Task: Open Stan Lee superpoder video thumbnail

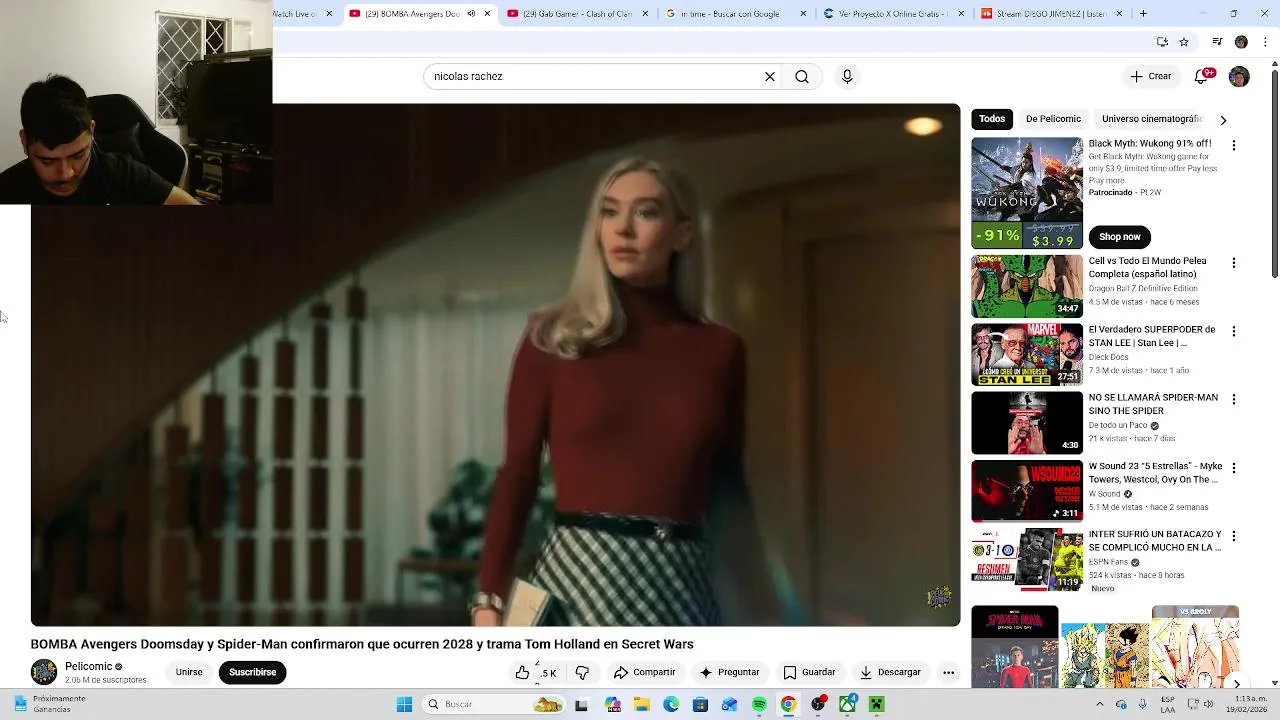Action: coord(1027,354)
